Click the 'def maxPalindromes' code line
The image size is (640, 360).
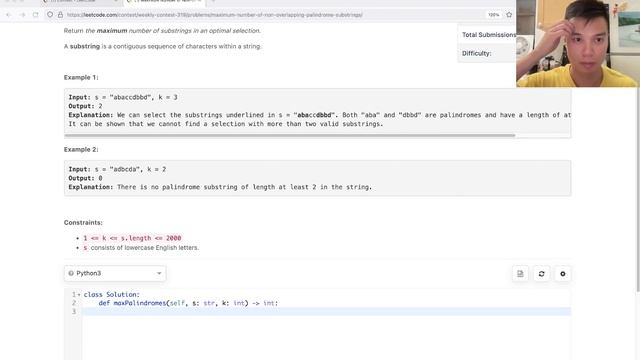tap(188, 303)
